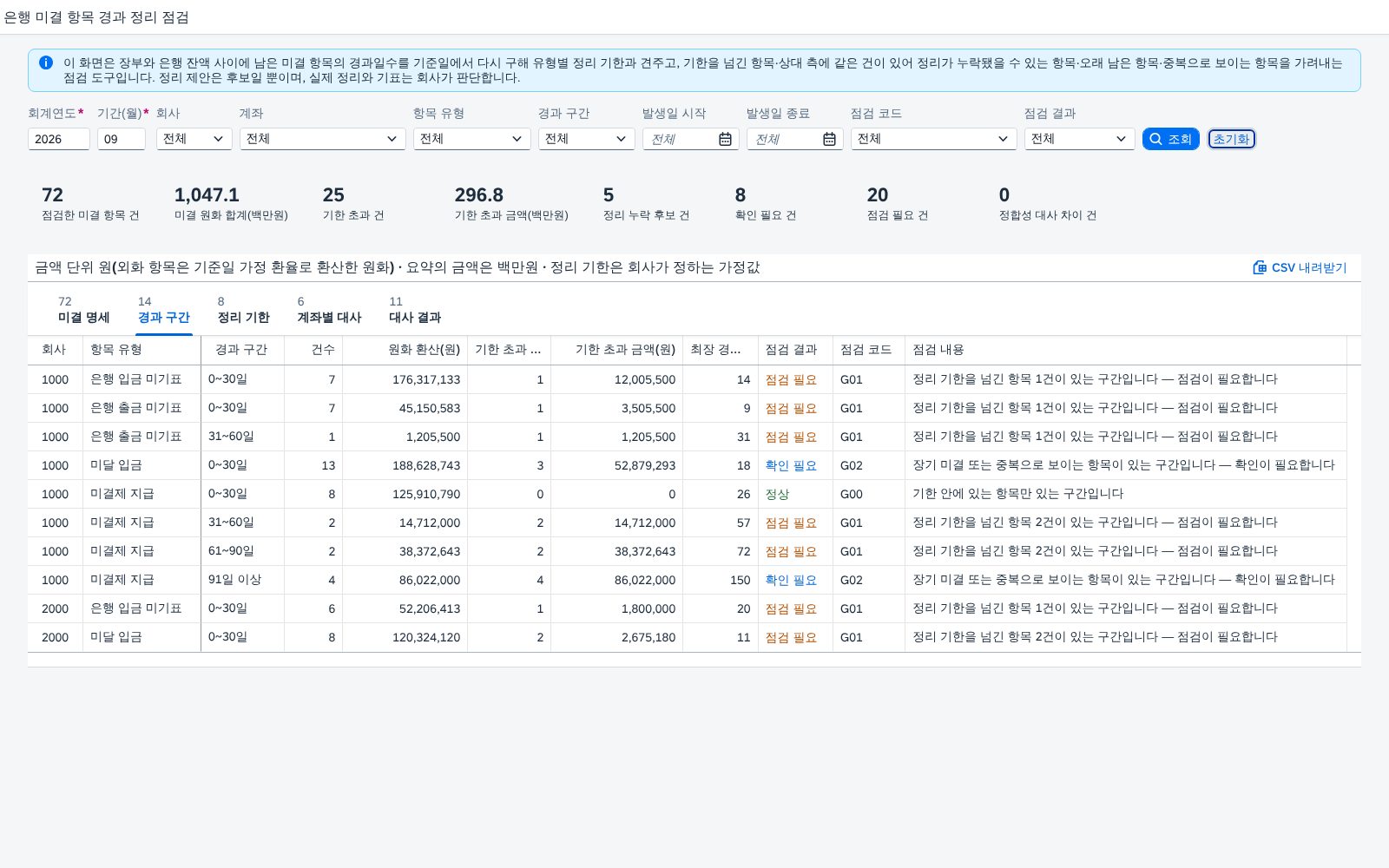This screenshot has width=1389, height=868.
Task: Click 확인 필요 in the 91일 이상 row
Action: 791,580
